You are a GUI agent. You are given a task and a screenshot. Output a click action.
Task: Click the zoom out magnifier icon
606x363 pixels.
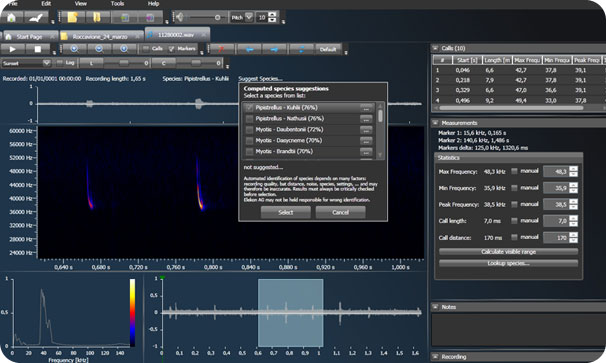point(99,49)
